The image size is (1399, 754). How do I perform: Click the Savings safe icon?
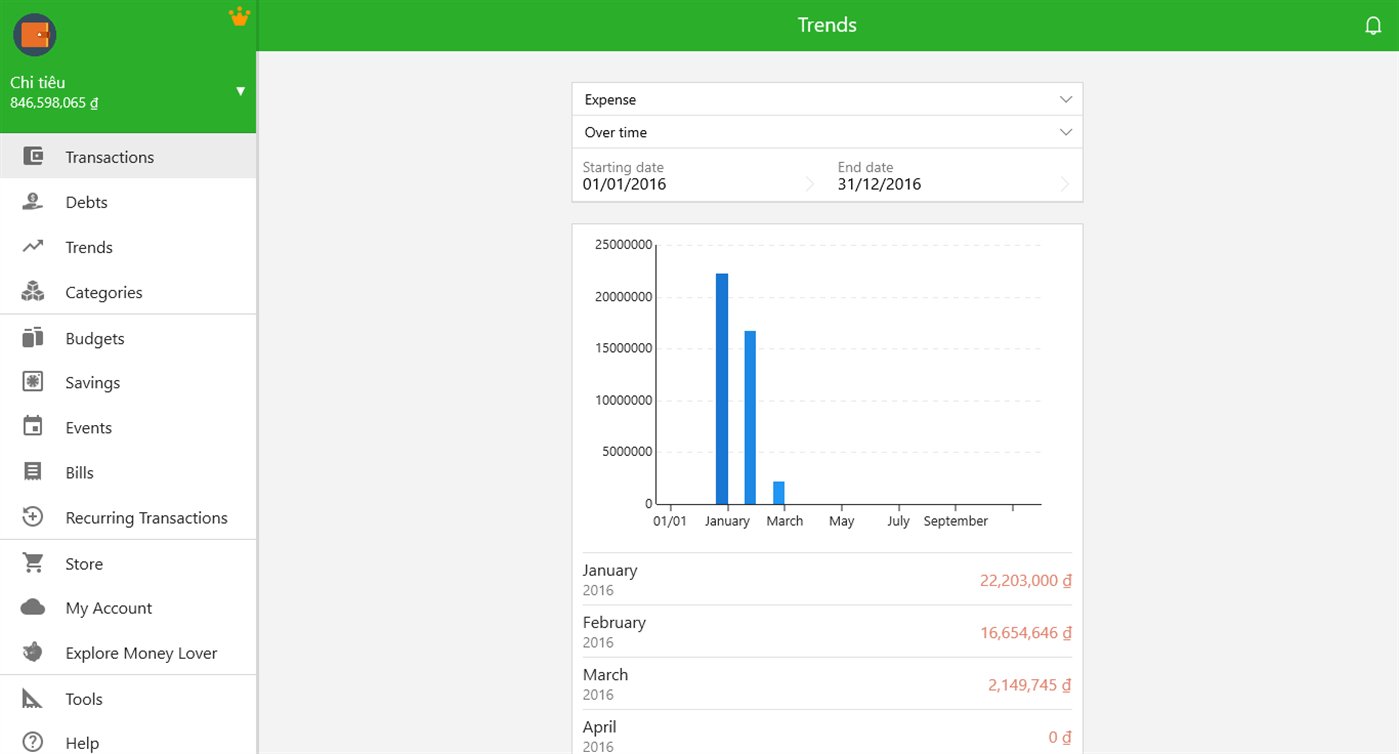[x=33, y=382]
